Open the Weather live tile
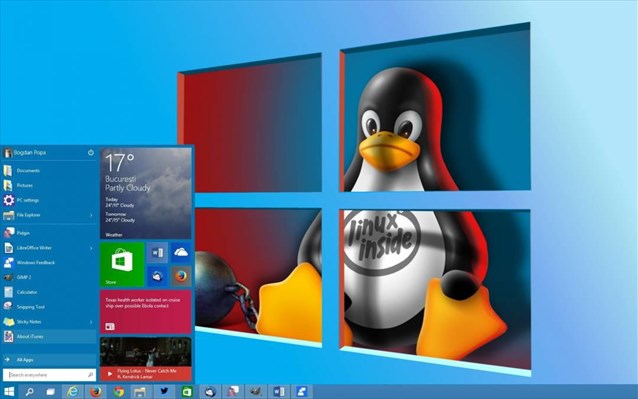The height and width of the screenshot is (399, 638). click(146, 193)
